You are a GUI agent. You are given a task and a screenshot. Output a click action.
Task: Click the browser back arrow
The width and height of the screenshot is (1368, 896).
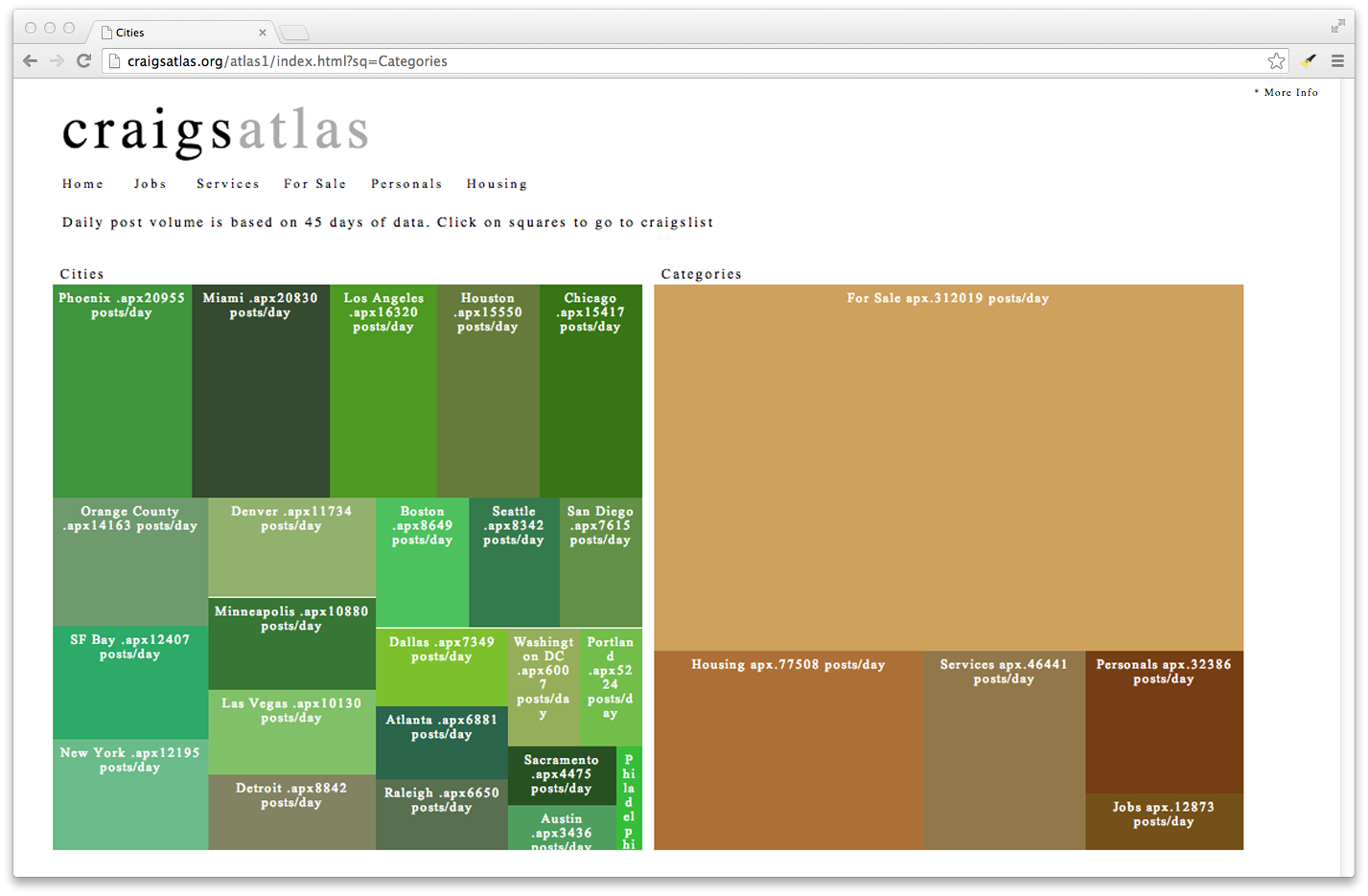tap(30, 60)
